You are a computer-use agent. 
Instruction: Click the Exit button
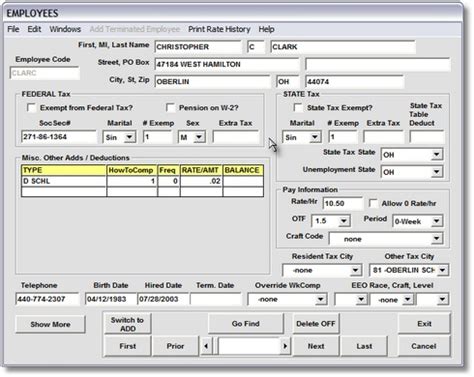coord(424,324)
